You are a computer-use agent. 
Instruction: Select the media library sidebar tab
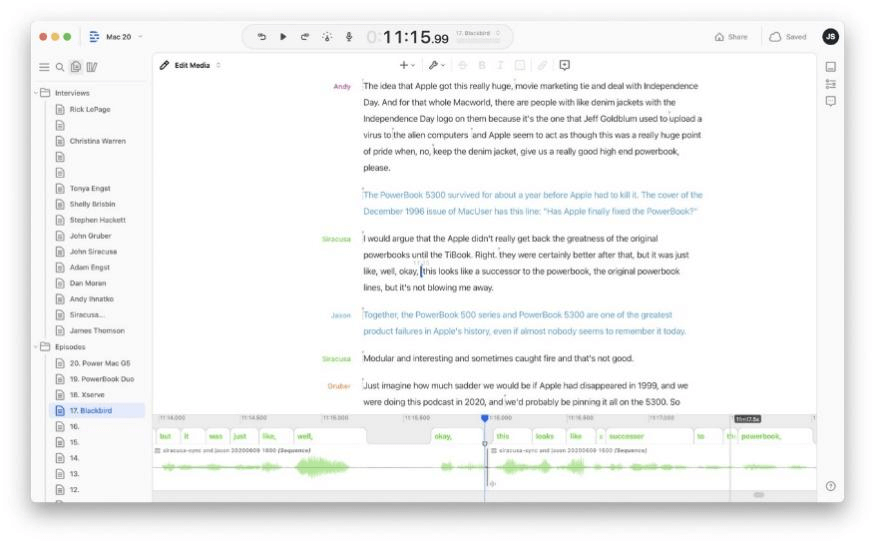coord(92,67)
